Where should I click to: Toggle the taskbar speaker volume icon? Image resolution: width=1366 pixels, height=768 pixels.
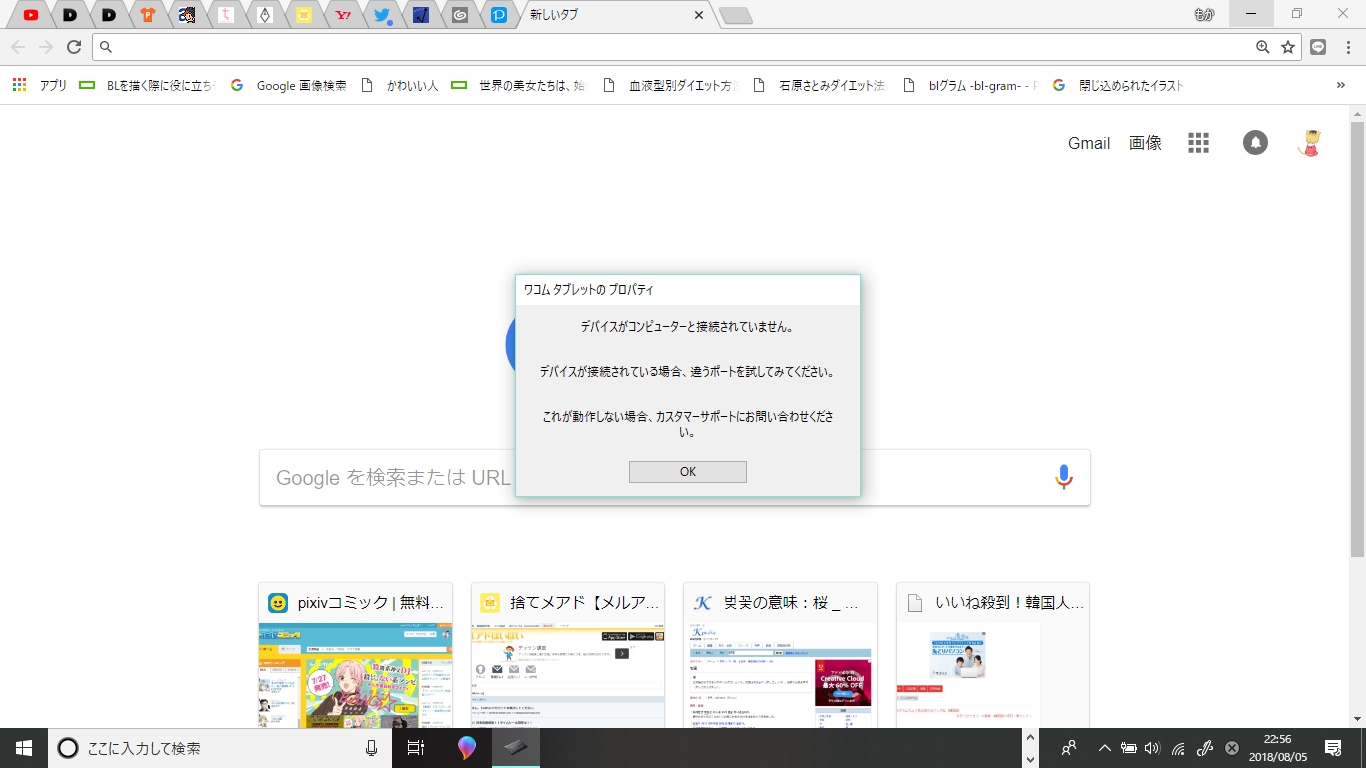coord(1152,748)
